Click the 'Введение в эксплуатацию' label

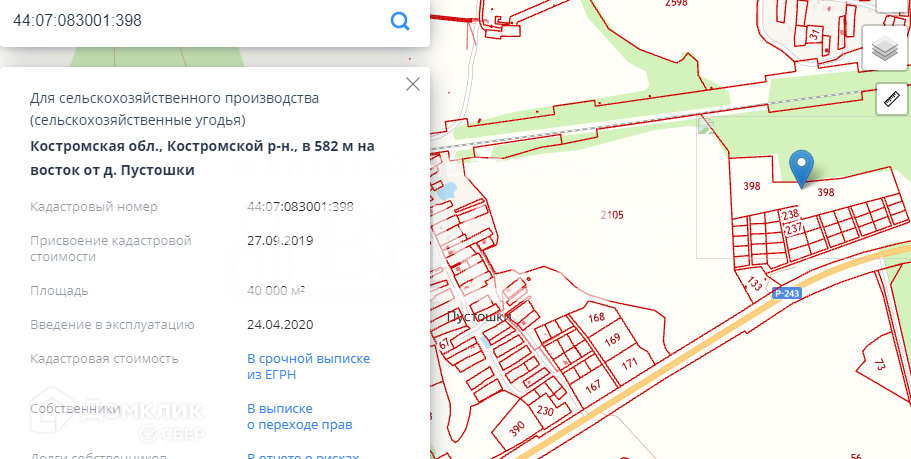click(112, 324)
